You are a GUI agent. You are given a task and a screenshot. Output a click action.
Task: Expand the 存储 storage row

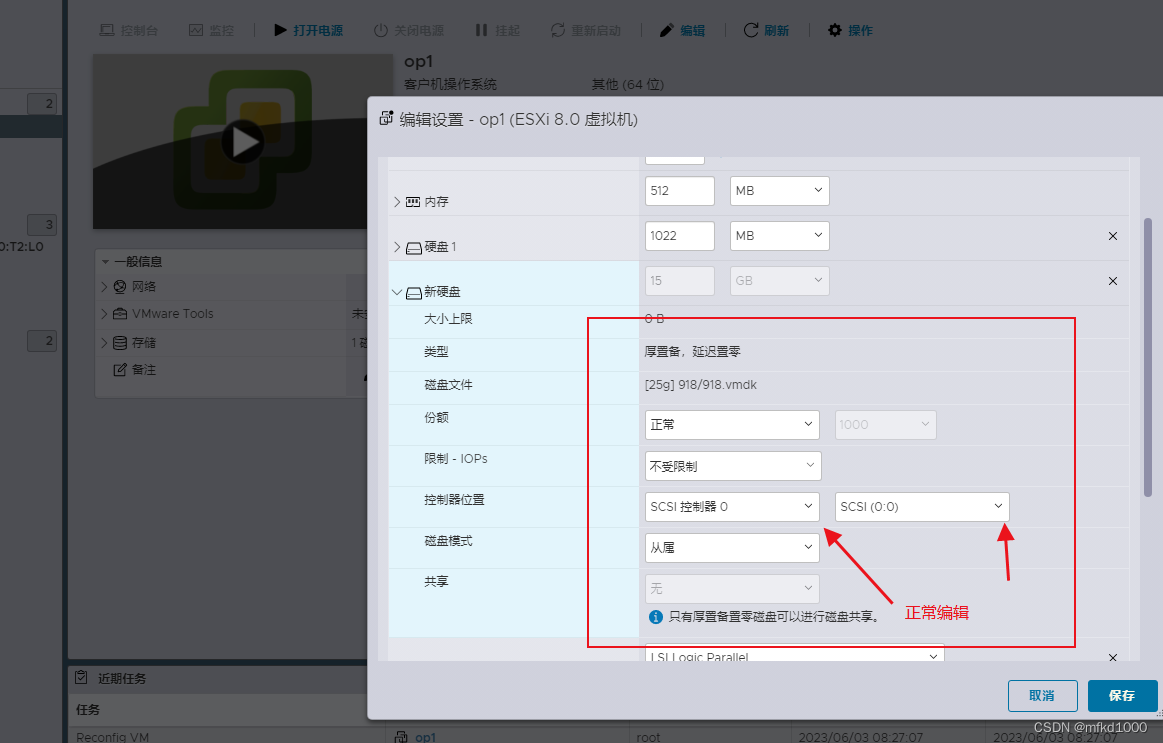click(104, 343)
